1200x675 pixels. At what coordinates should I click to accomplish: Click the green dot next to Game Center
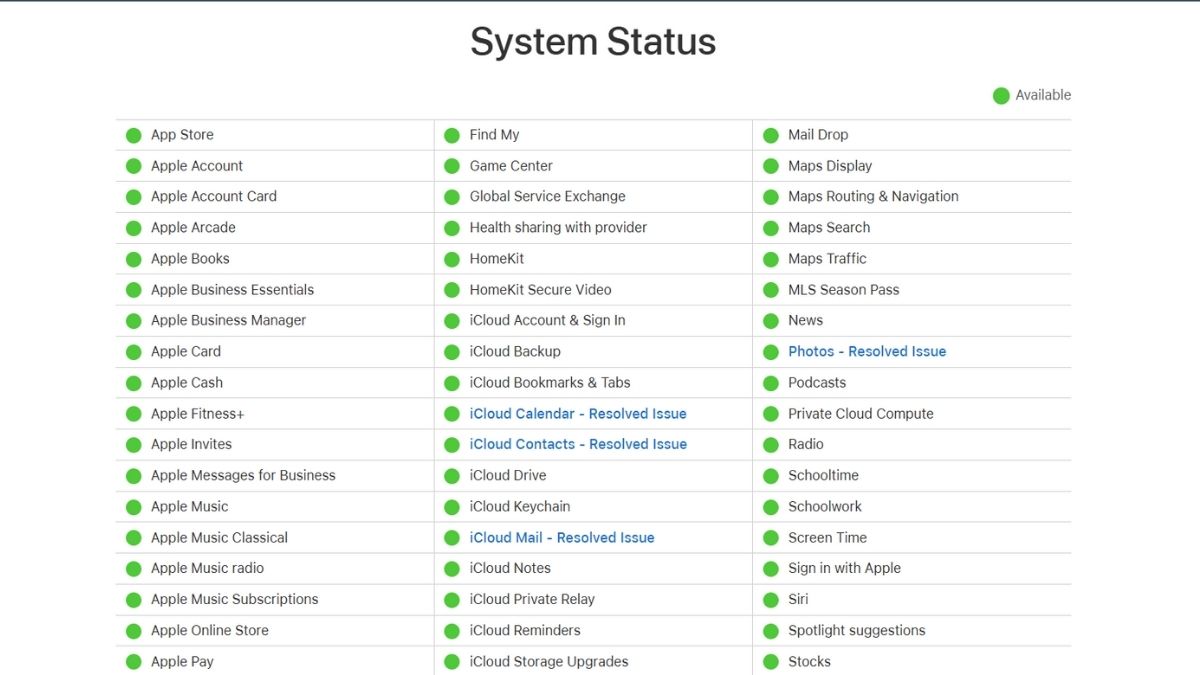pos(452,166)
